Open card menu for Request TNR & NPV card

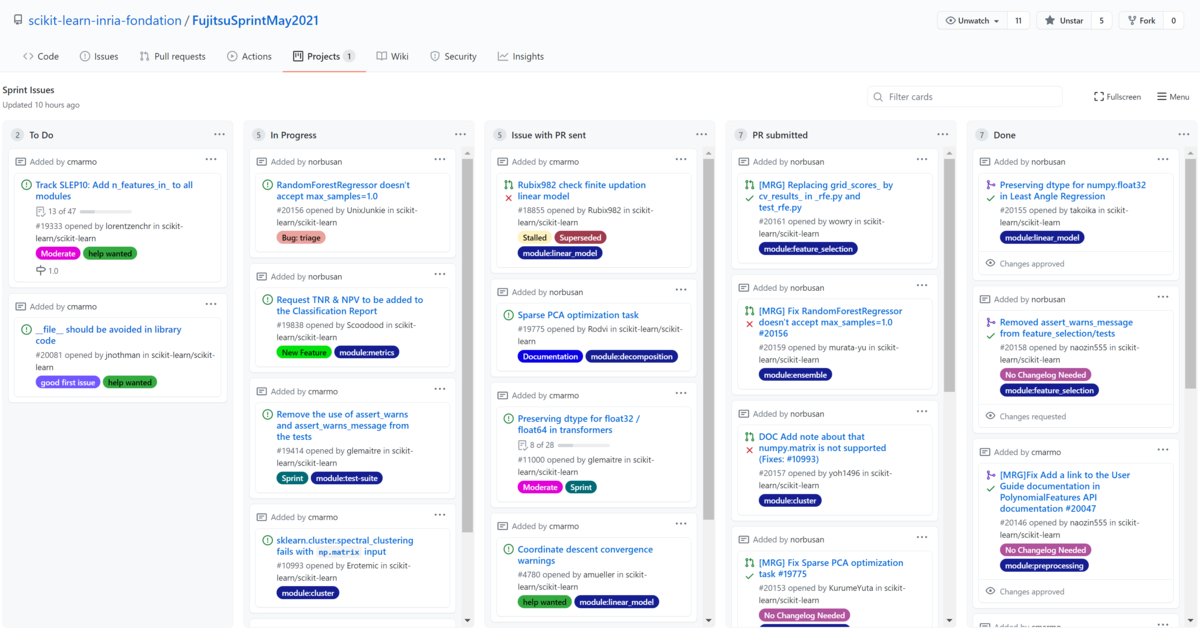[x=440, y=275]
